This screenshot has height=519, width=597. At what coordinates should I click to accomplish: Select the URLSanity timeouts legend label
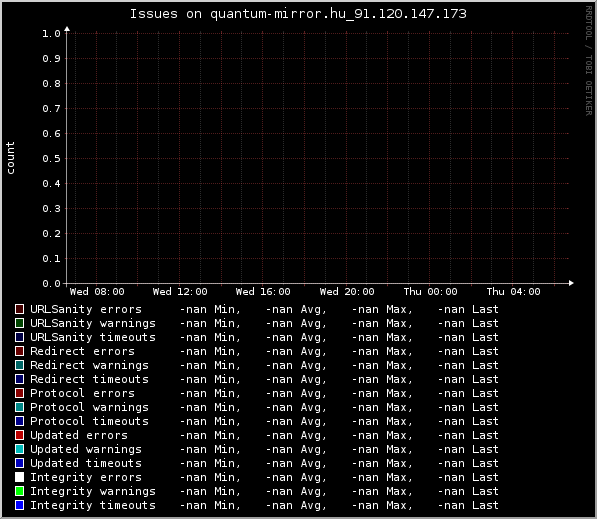(x=93, y=337)
